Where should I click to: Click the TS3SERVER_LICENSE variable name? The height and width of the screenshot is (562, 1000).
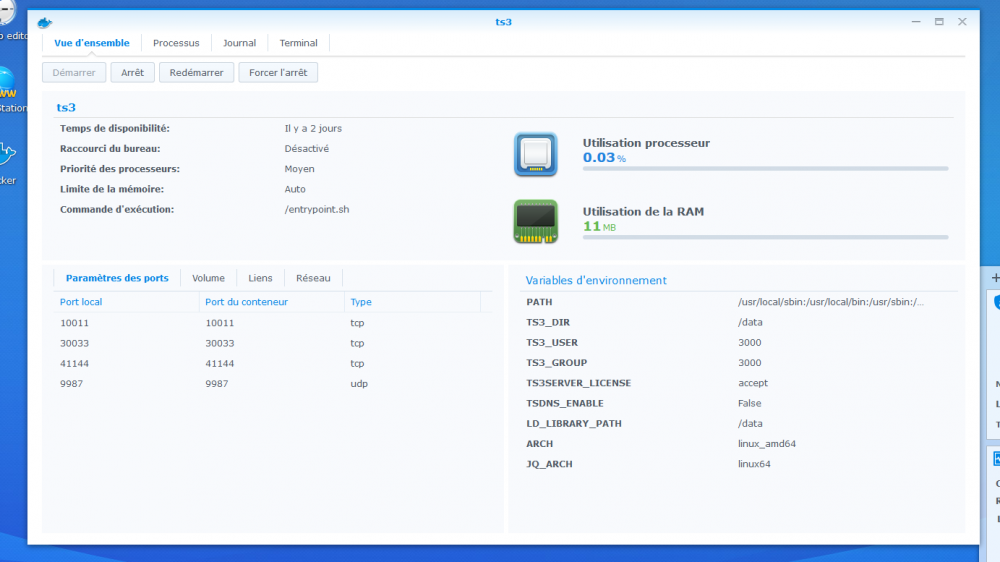[x=578, y=383]
